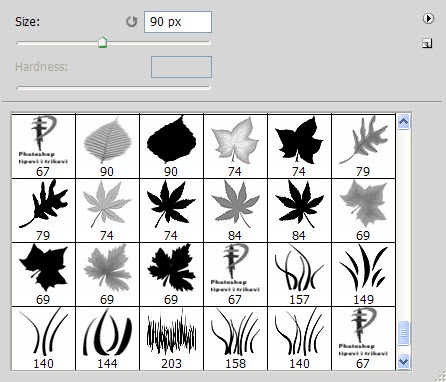Create a new brush preset from this brush
The width and height of the screenshot is (446, 382).
(427, 43)
